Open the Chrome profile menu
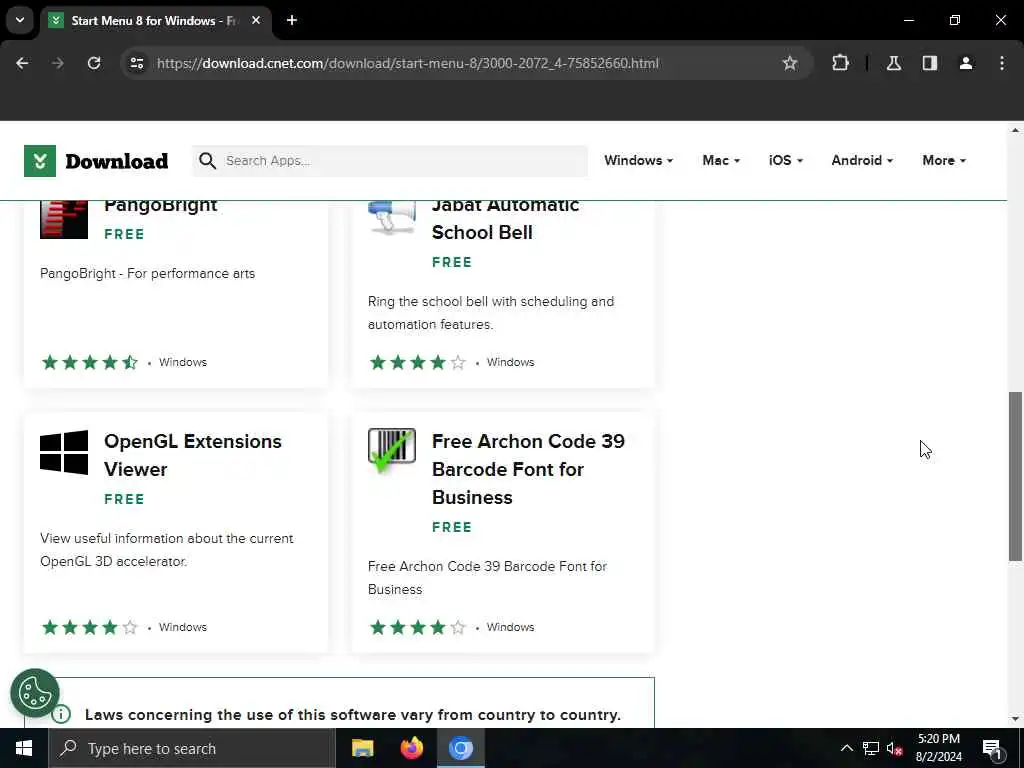This screenshot has width=1024, height=768. click(x=965, y=63)
